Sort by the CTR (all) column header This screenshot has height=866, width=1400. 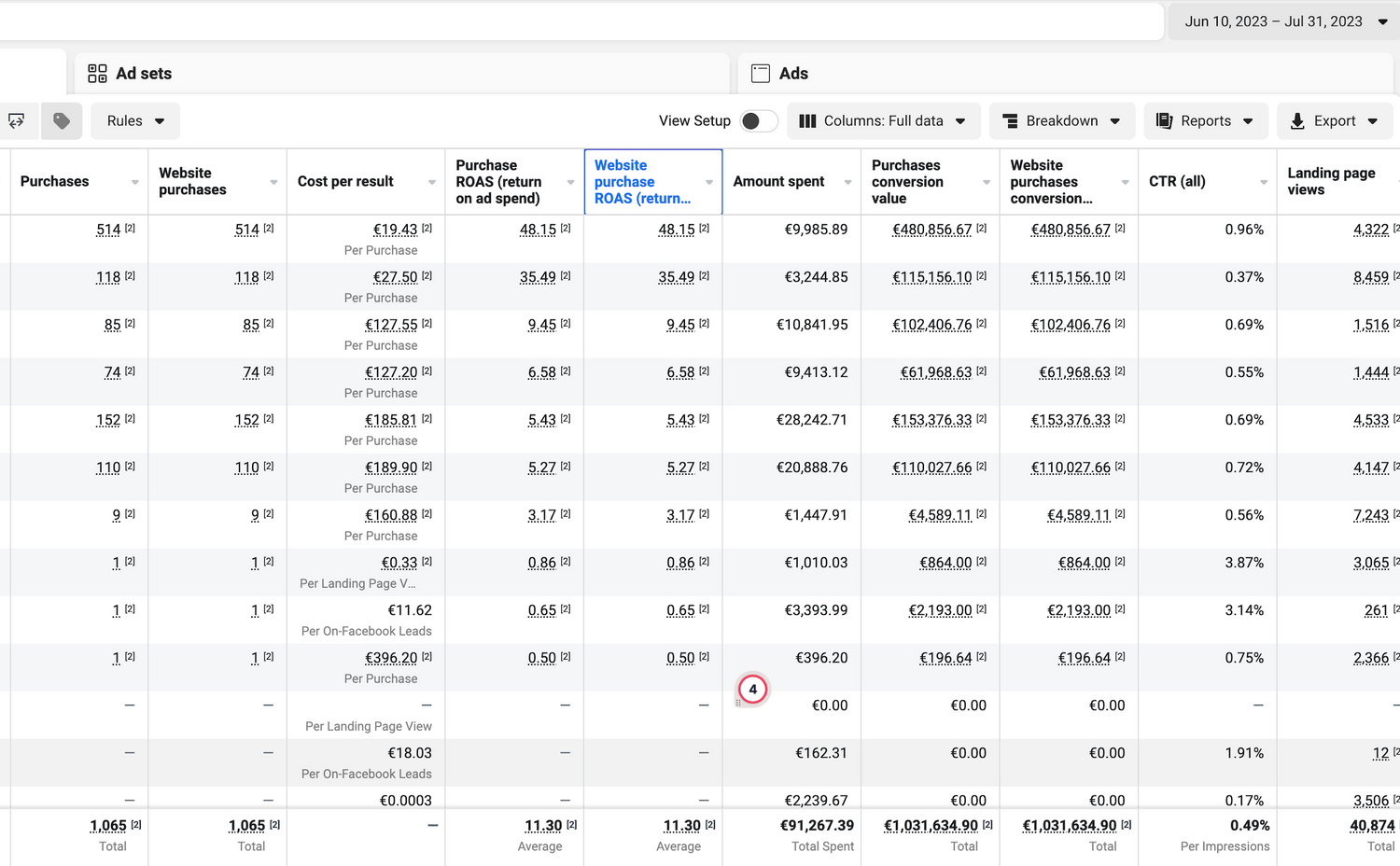1177,182
